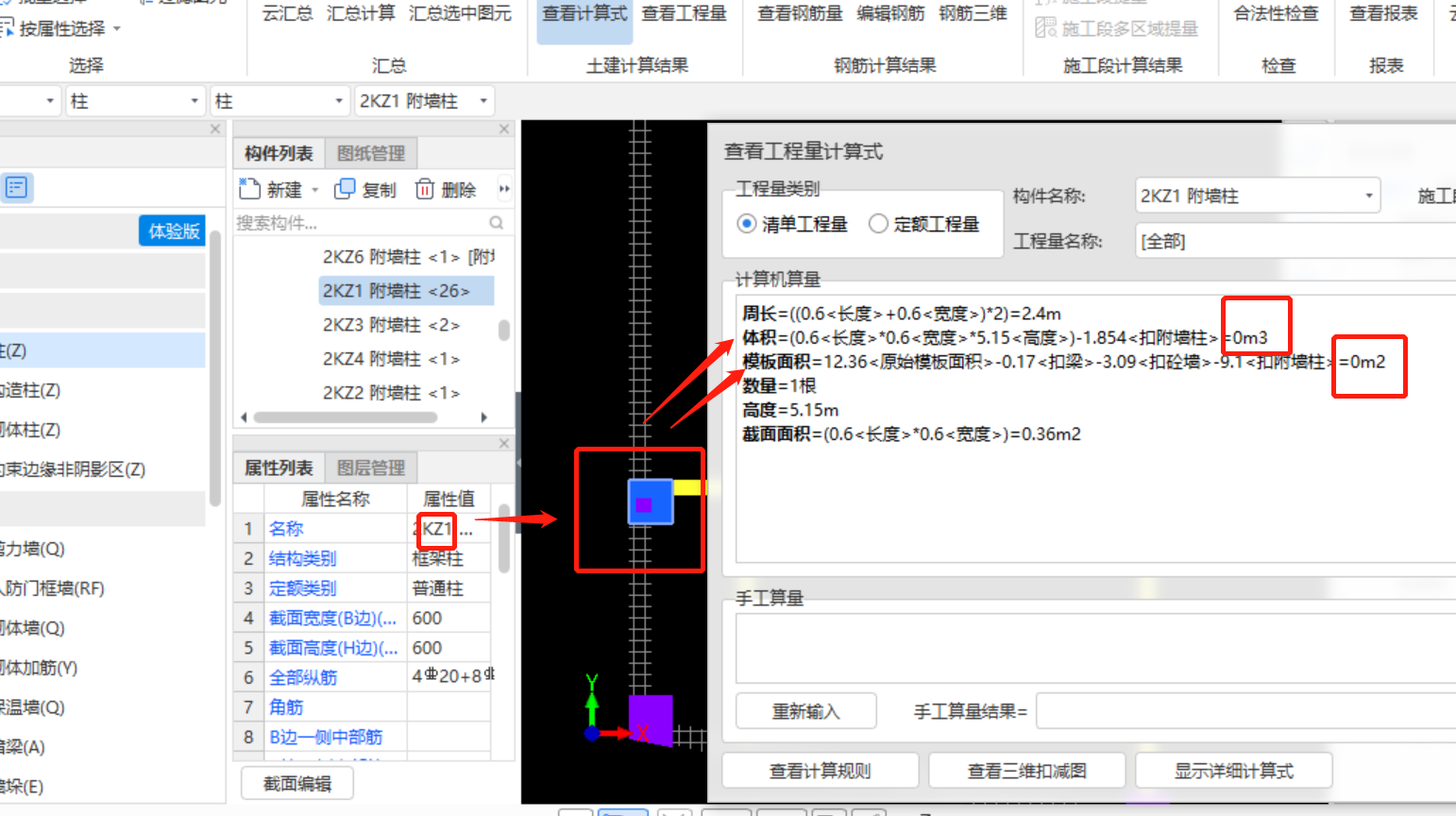Select 2KZ1 附墙柱 <26> in component list
Image resolution: width=1456 pixels, height=816 pixels.
tap(407, 291)
